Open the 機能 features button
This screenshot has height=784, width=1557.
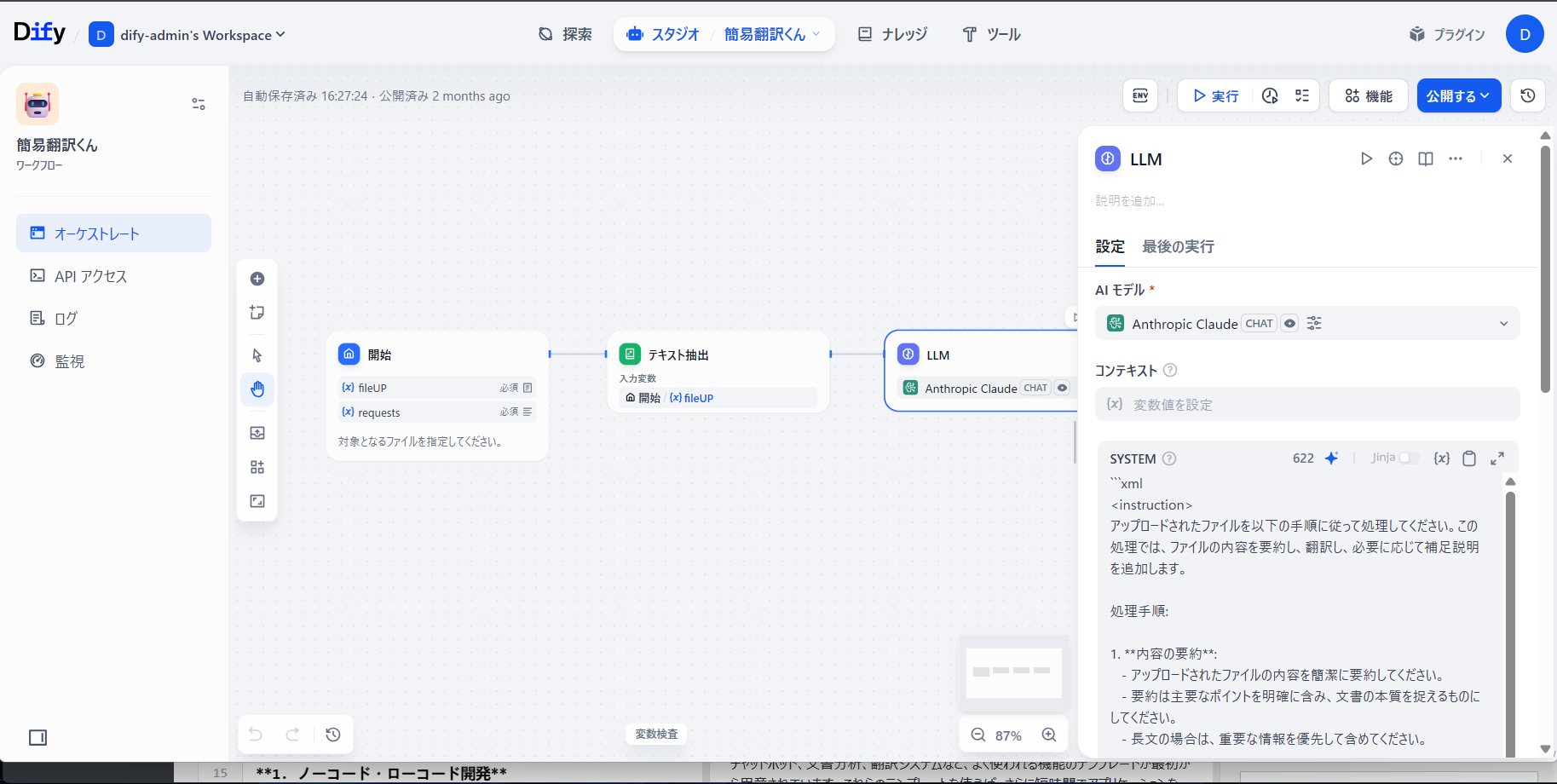point(1369,95)
